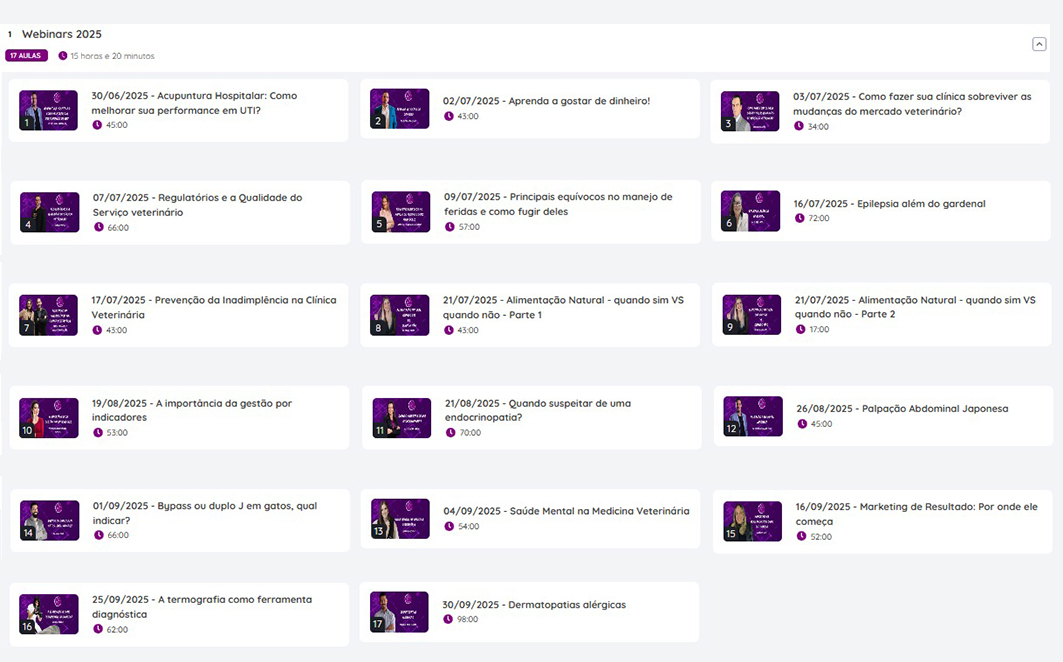
Task: Click clock icon of 57:00 feridas lesson
Action: [449, 227]
